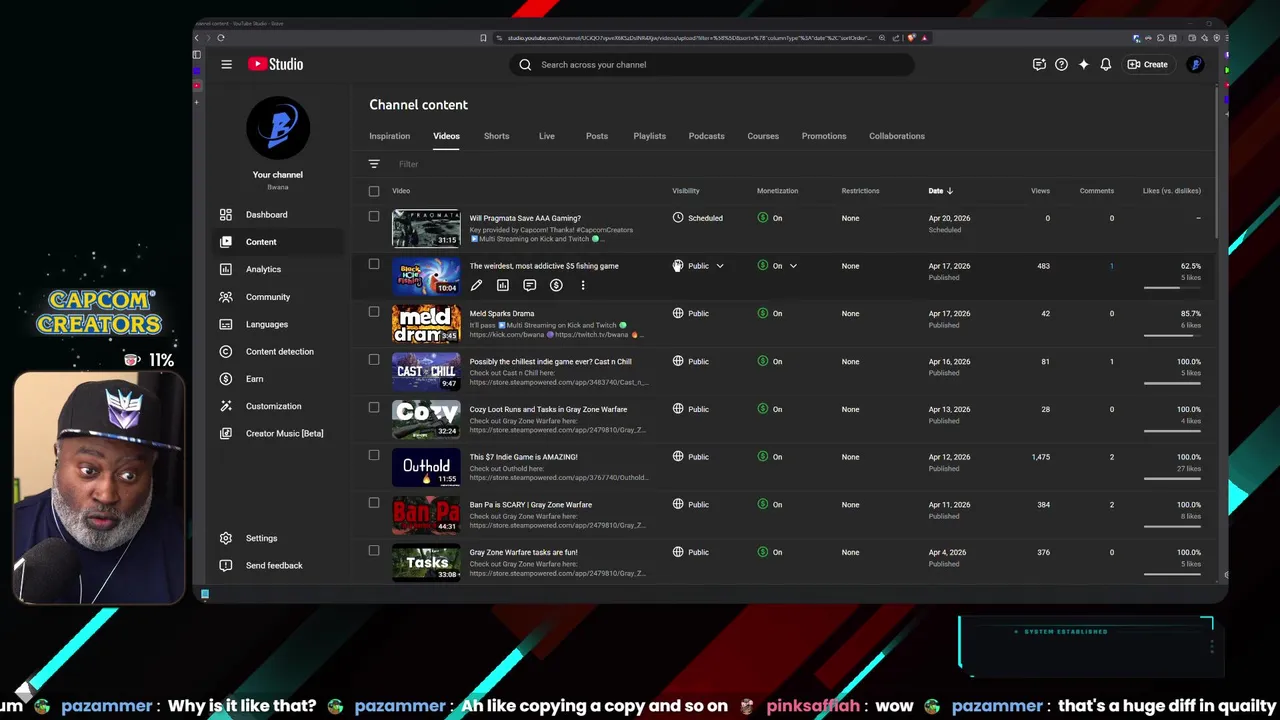Toggle the select-all videos checkbox
Image resolution: width=1280 pixels, height=720 pixels.
tap(374, 191)
